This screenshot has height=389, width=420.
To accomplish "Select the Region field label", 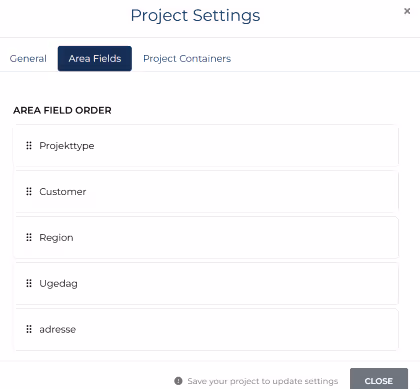I will click(56, 238).
